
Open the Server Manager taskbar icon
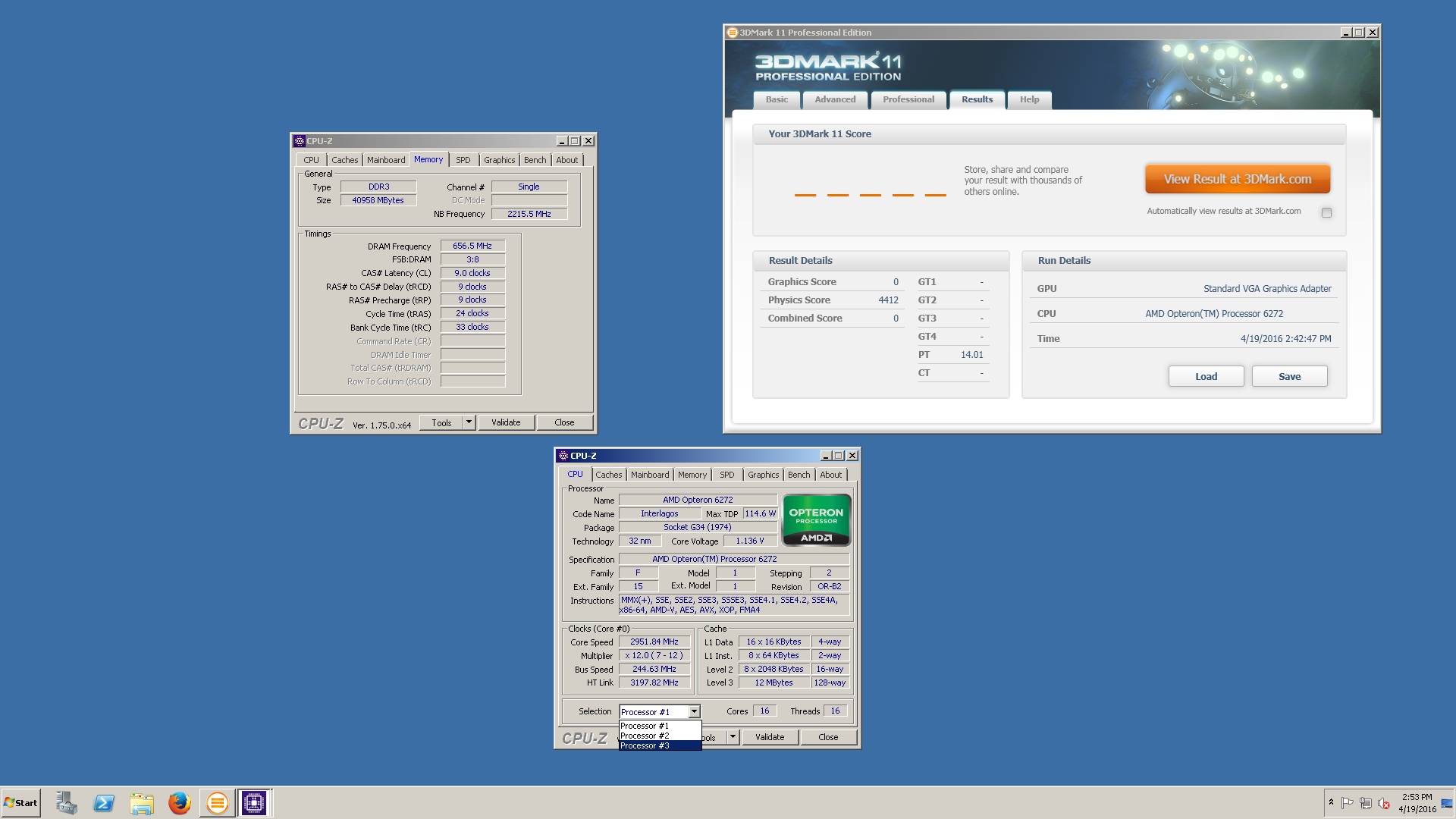tap(66, 802)
